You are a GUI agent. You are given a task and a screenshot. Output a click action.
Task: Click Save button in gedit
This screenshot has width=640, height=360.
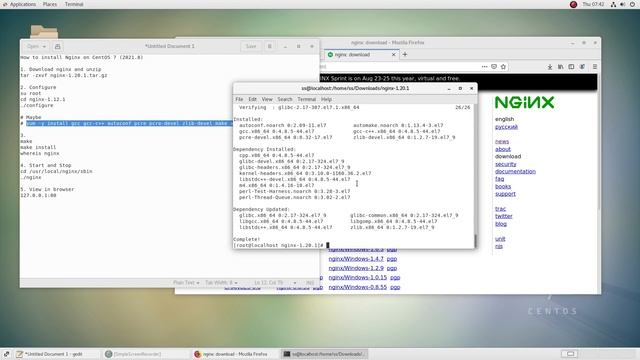(x=251, y=47)
